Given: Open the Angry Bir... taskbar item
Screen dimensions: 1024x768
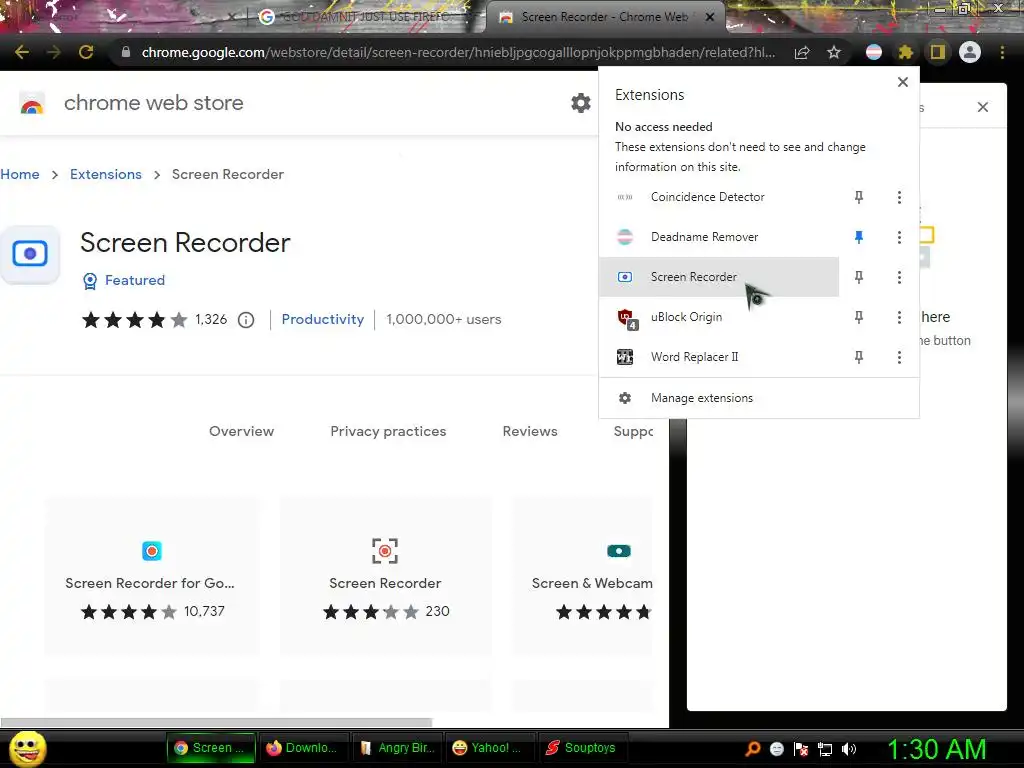Looking at the screenshot, I should (397, 748).
